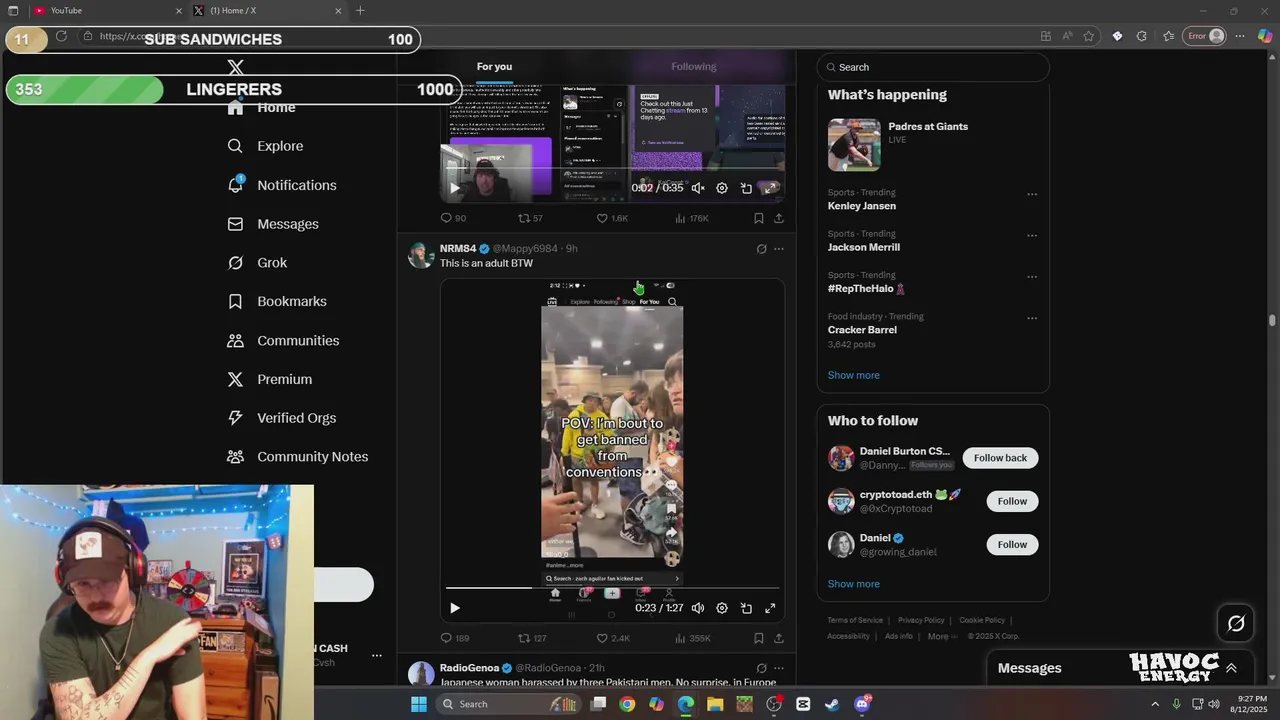This screenshot has width=1280, height=720.
Task: Open Grok explain icon on NRM84 post
Action: [x=761, y=249]
